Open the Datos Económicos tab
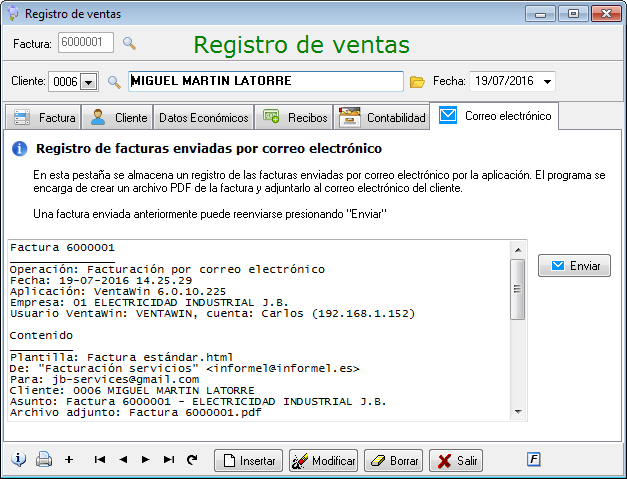The height and width of the screenshot is (479, 627). [204, 118]
